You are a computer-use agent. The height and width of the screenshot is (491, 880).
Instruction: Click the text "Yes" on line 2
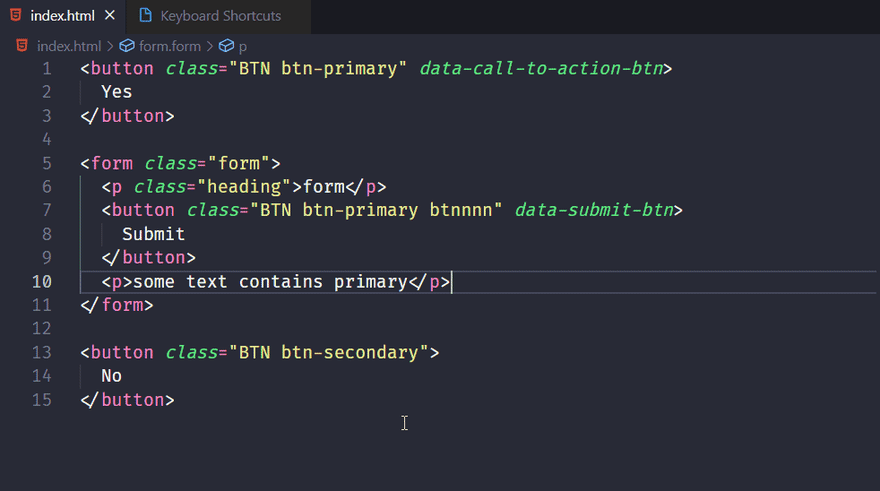[x=117, y=92]
